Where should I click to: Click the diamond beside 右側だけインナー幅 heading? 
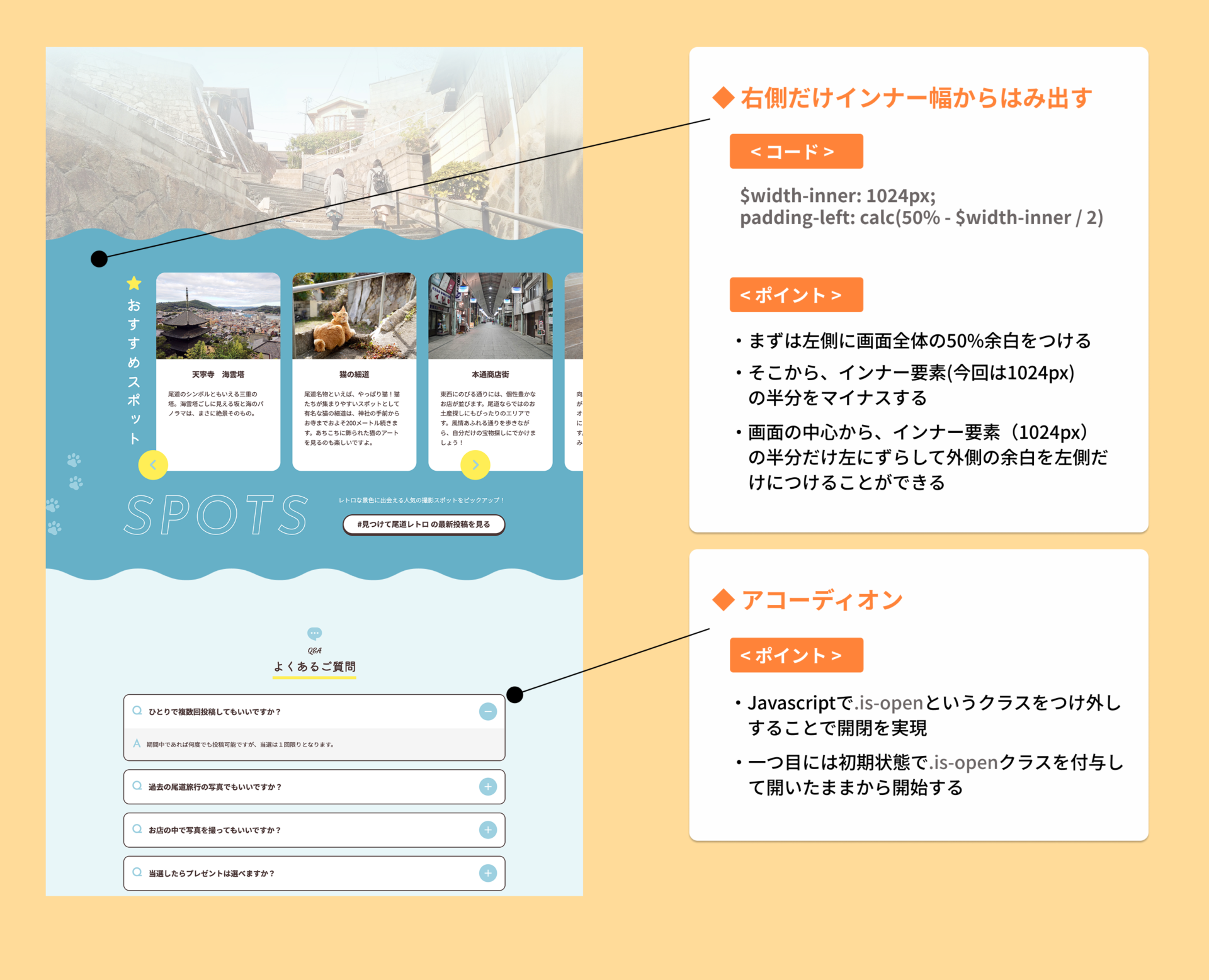pos(724,98)
